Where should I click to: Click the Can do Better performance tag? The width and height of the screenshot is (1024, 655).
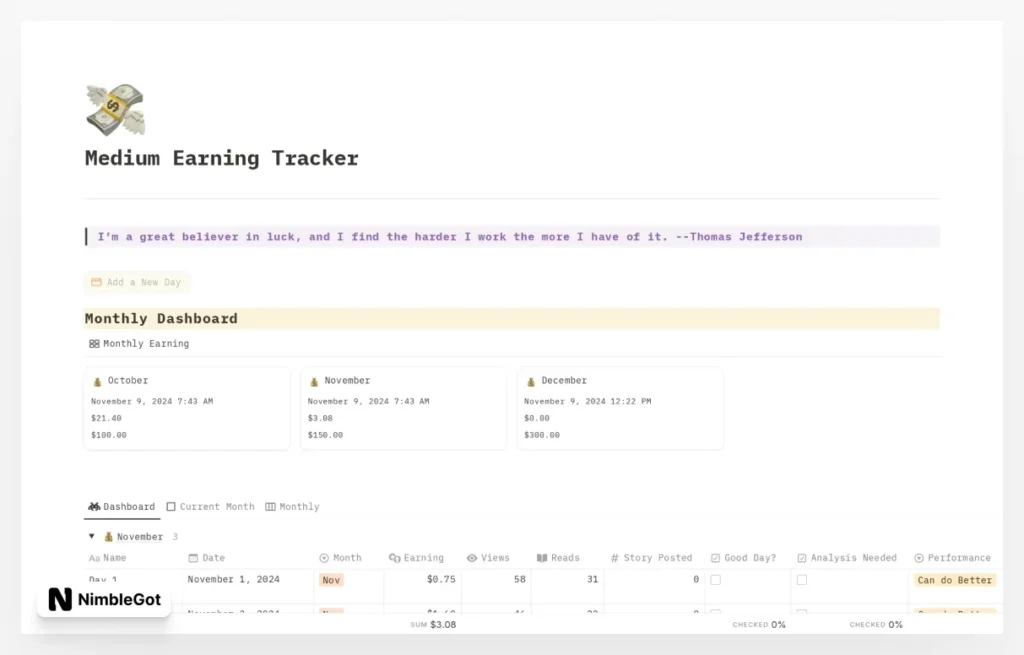click(955, 580)
